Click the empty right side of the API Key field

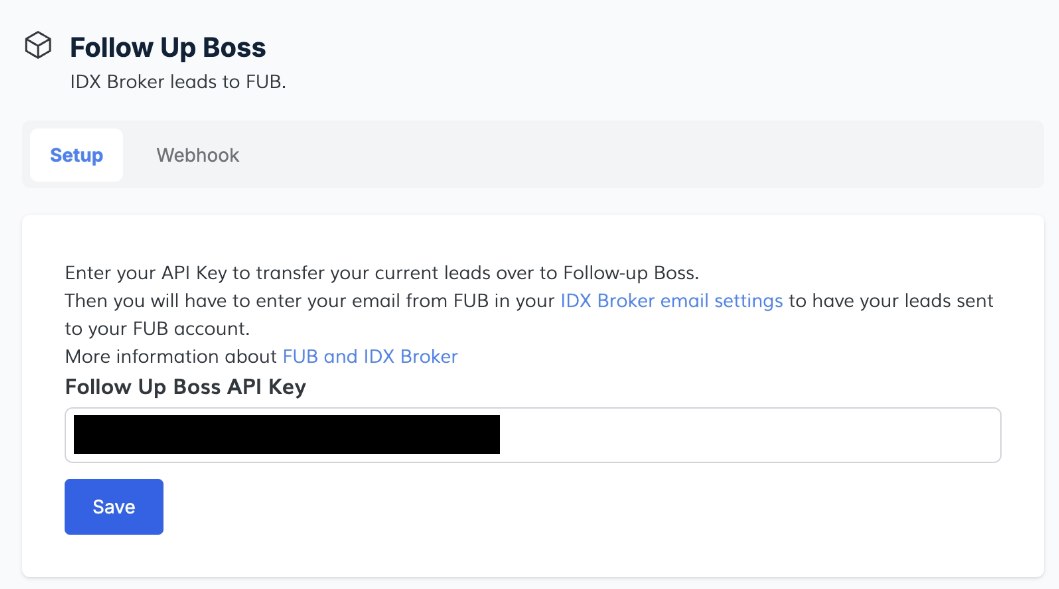750,435
